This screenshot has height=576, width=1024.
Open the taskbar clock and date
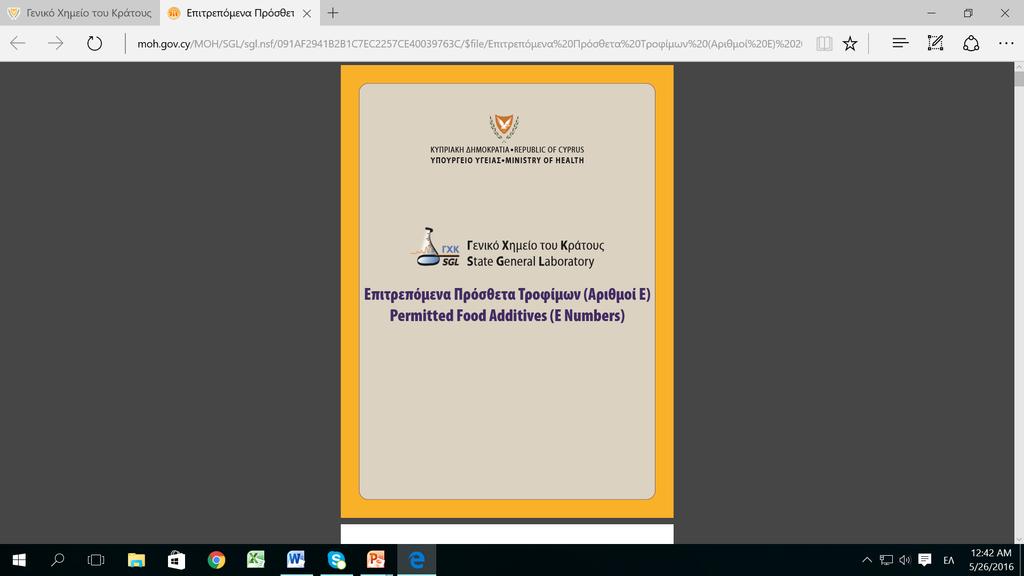[x=991, y=560]
